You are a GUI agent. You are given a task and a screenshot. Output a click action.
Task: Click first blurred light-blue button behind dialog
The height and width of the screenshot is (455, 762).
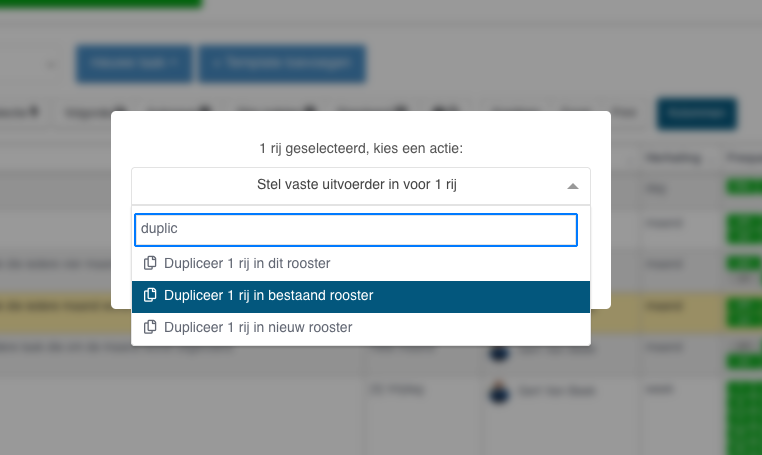[134, 63]
